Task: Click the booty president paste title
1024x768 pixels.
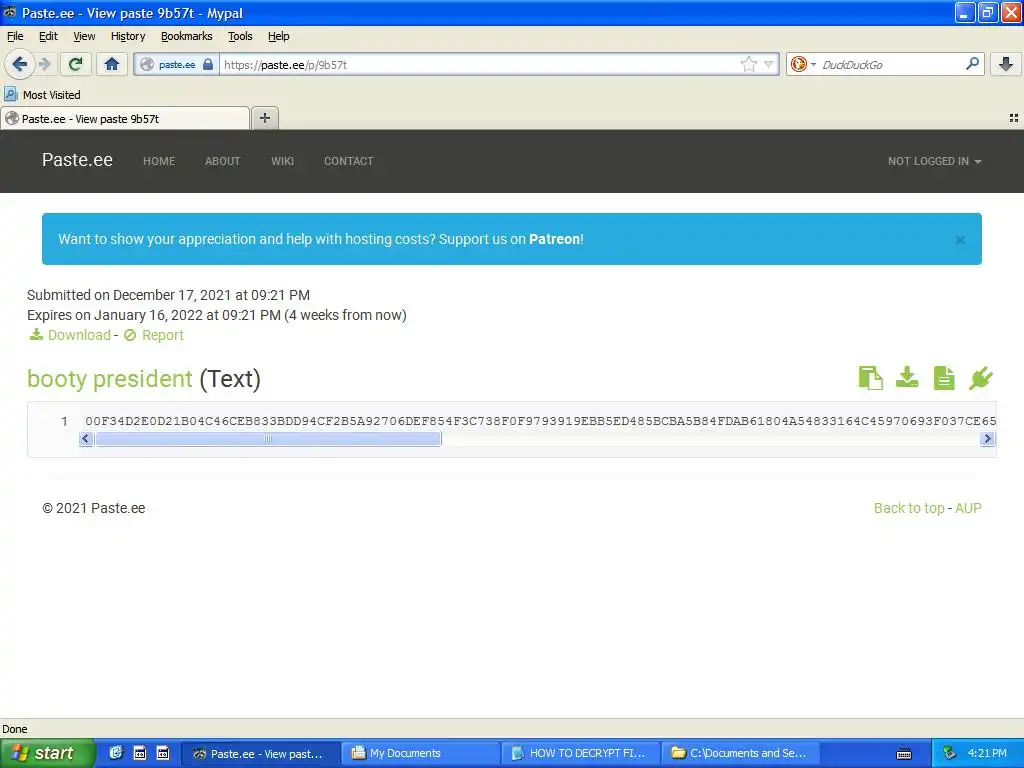Action: (x=110, y=379)
